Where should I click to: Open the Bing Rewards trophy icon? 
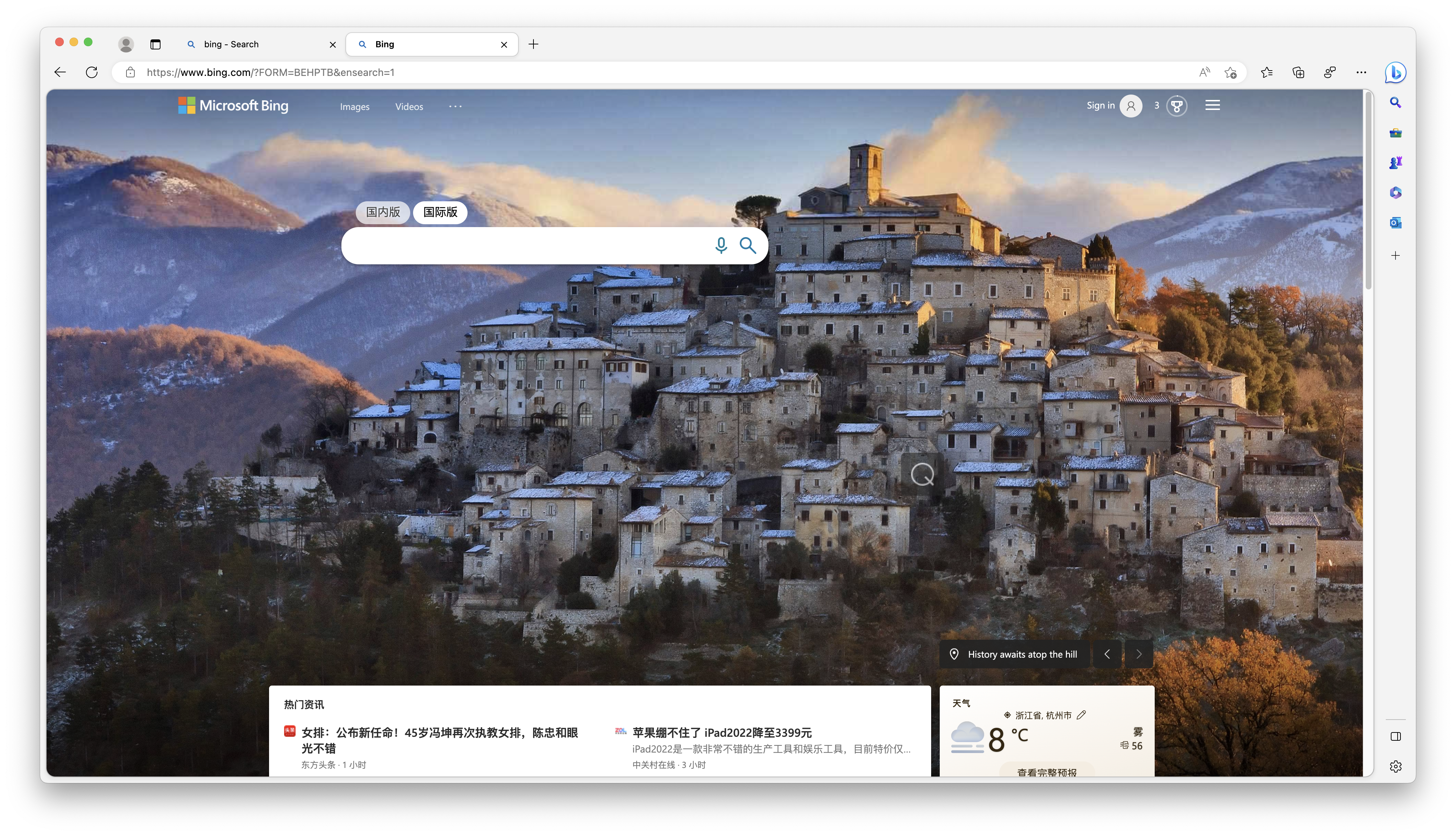(1177, 106)
